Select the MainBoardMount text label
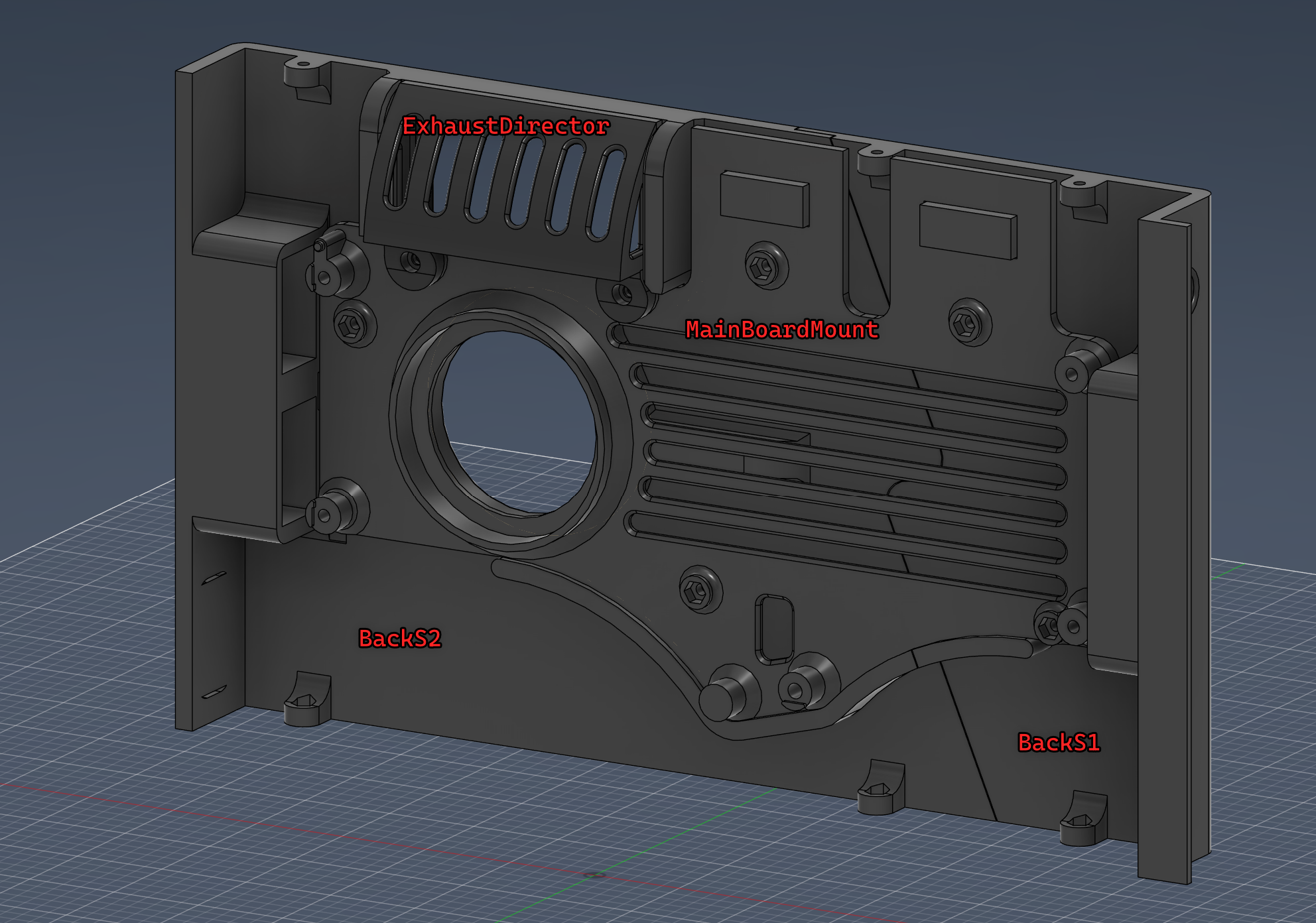Viewport: 1316px width, 923px height. (781, 330)
